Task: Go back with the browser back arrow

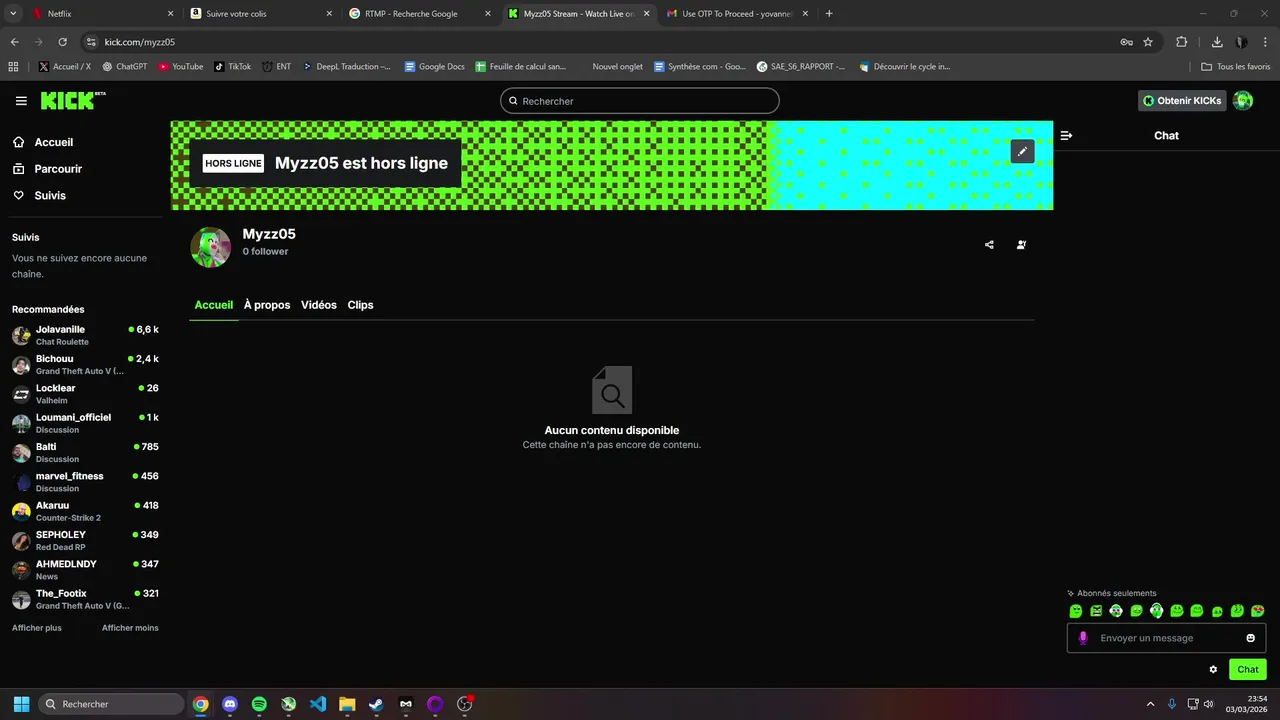Action: pyautogui.click(x=14, y=42)
